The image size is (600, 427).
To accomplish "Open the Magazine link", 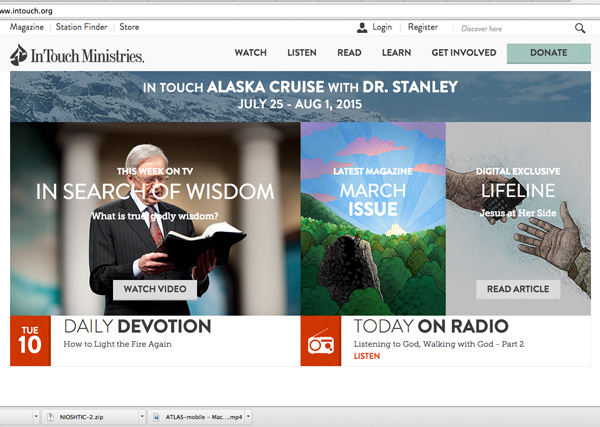I will (x=27, y=27).
